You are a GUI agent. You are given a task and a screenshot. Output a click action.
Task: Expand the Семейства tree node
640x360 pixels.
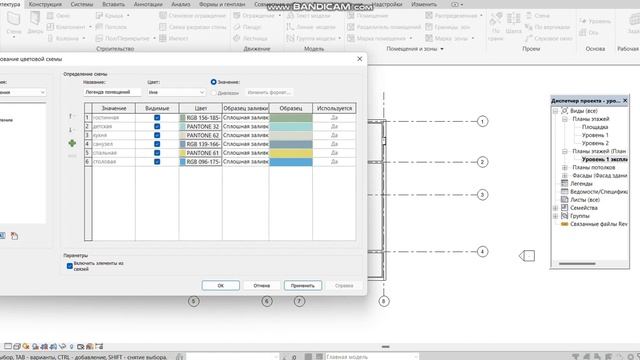tap(556, 208)
